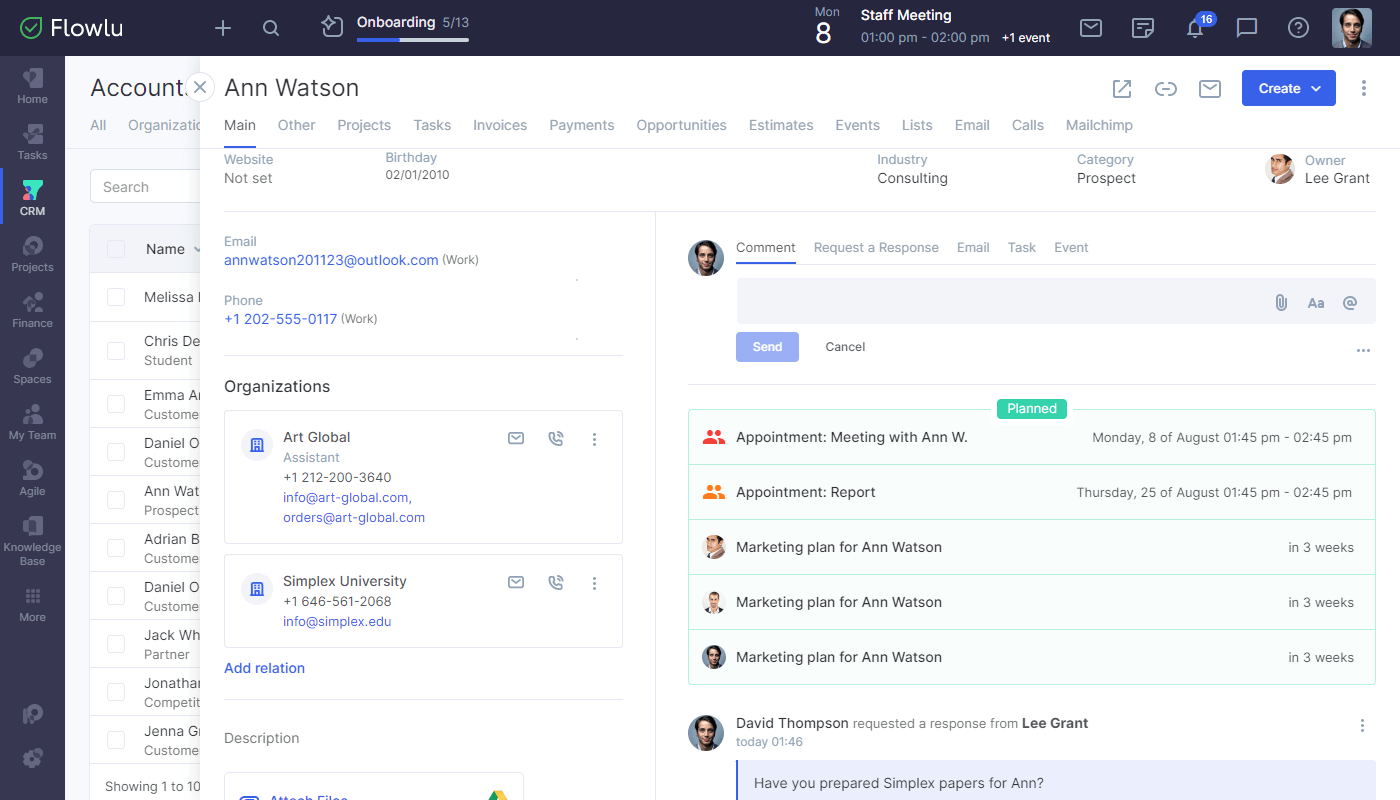This screenshot has height=800, width=1400.
Task: Click the plus quick-add icon in top bar
Action: tap(223, 28)
